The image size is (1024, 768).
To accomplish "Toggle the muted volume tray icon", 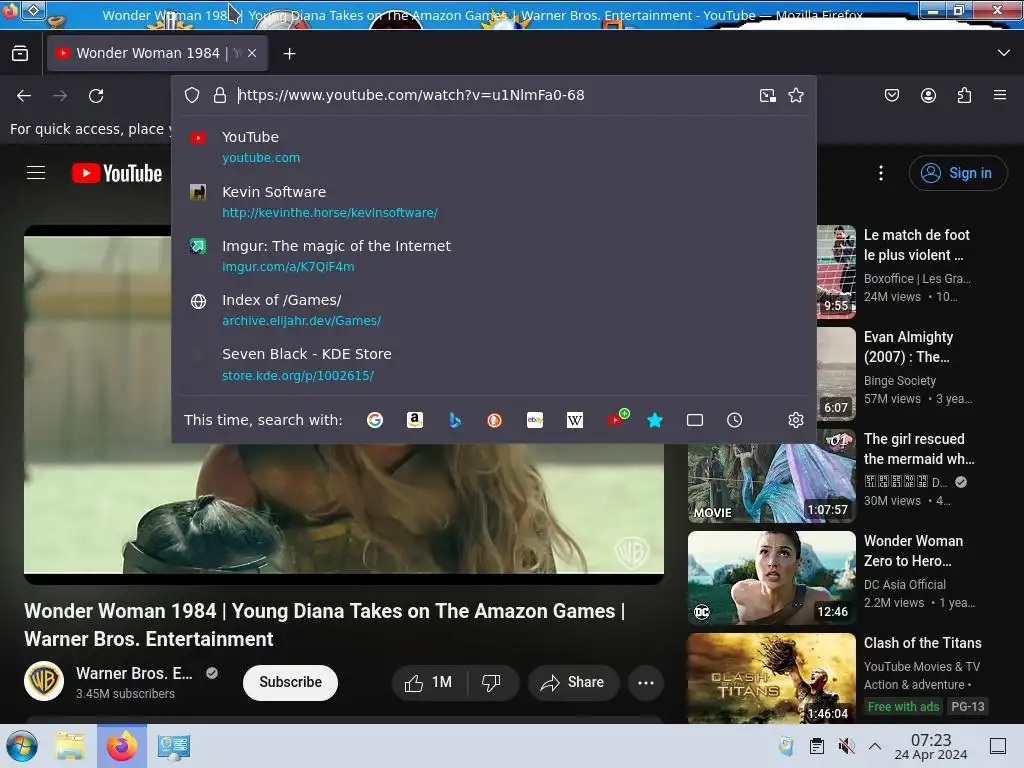I will (846, 746).
